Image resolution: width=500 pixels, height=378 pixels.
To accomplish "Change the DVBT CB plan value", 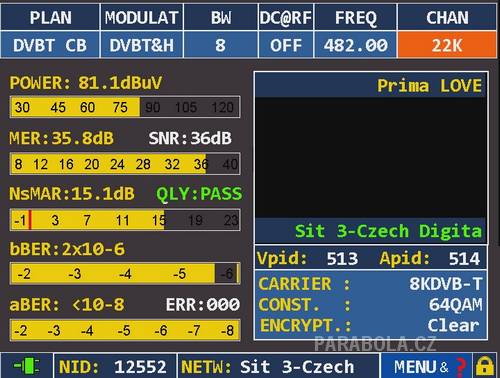I will (50, 45).
